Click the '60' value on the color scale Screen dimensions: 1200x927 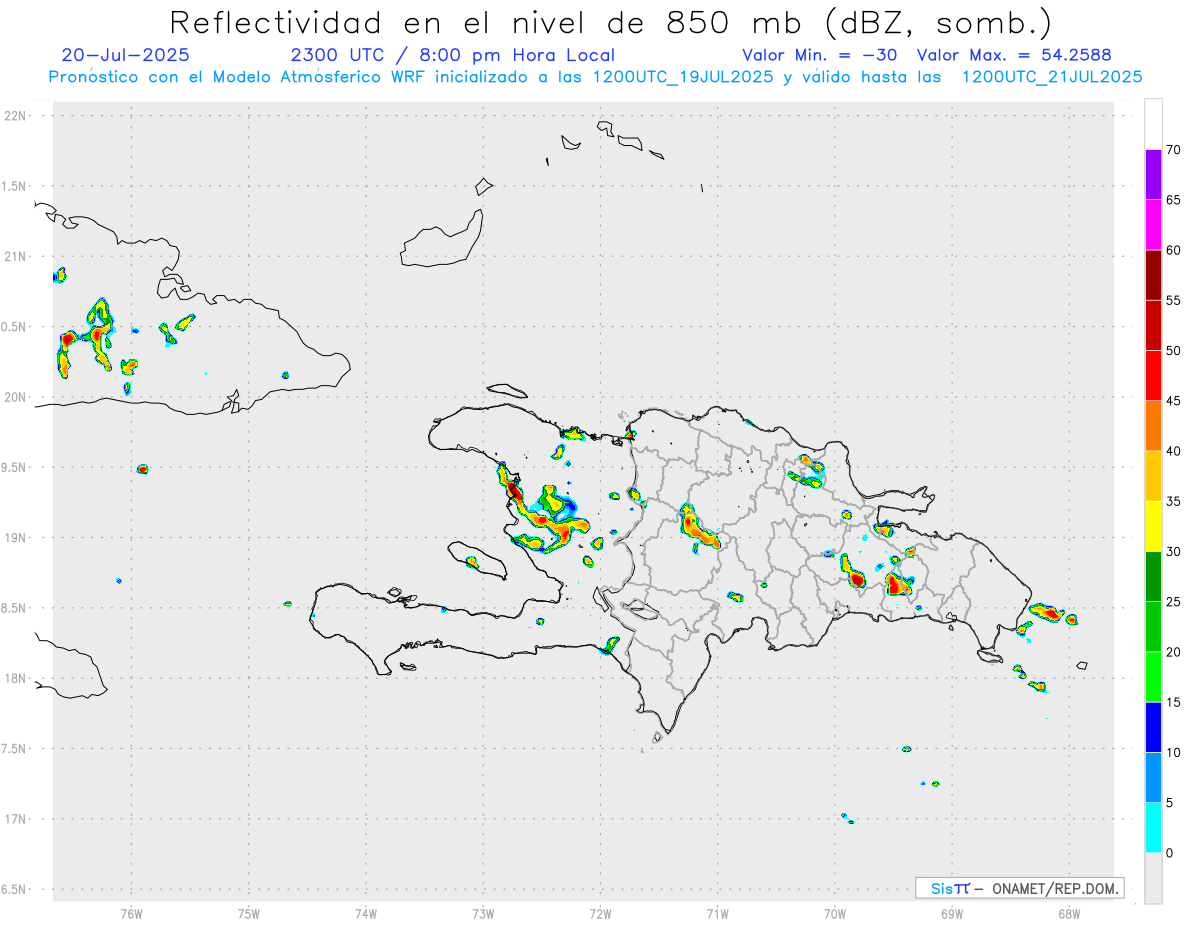tap(1173, 250)
